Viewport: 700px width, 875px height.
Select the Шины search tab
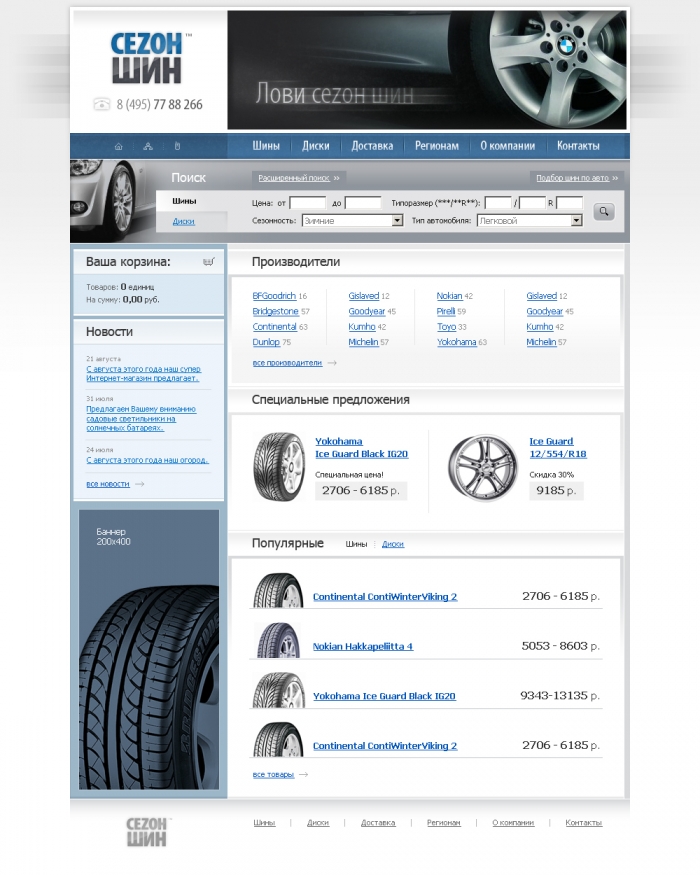point(184,201)
